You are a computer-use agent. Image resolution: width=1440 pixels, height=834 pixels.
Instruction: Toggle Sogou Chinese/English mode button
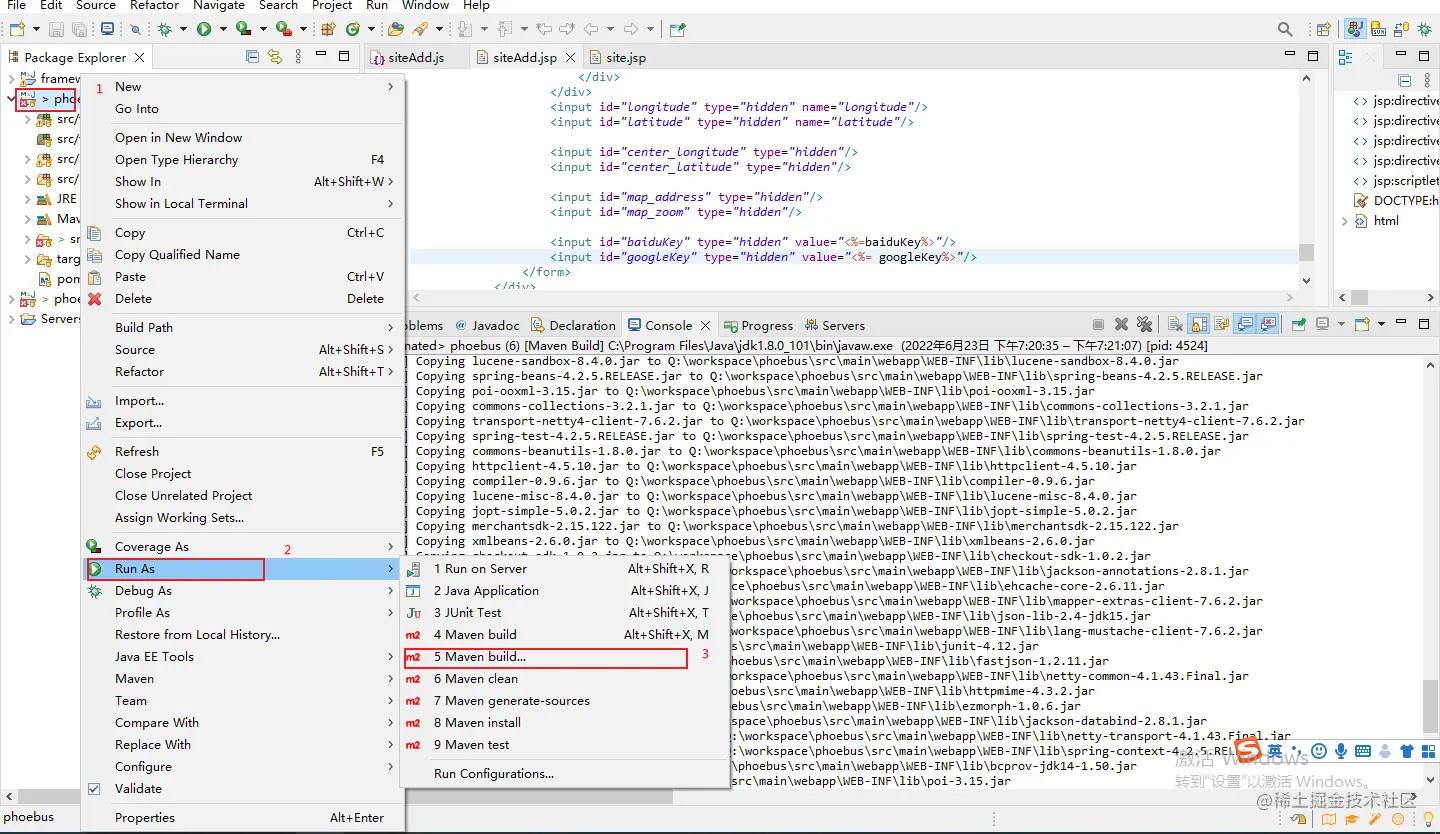tap(1274, 751)
